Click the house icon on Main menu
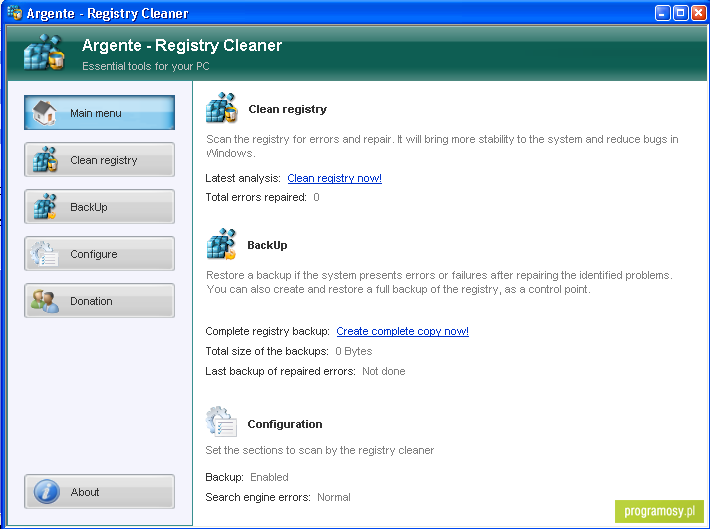This screenshot has width=710, height=529. [x=44, y=113]
